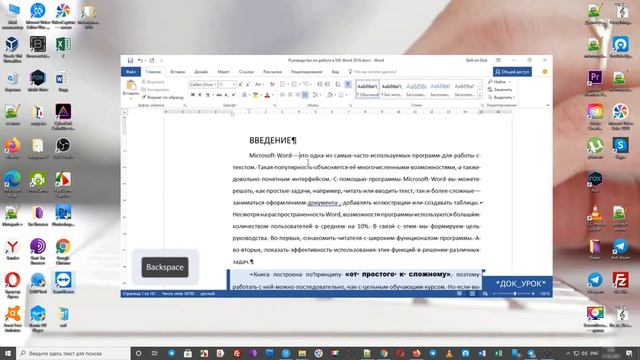Toggle justified paragraph alignment
This screenshot has height=360, width=640.
(305, 95)
